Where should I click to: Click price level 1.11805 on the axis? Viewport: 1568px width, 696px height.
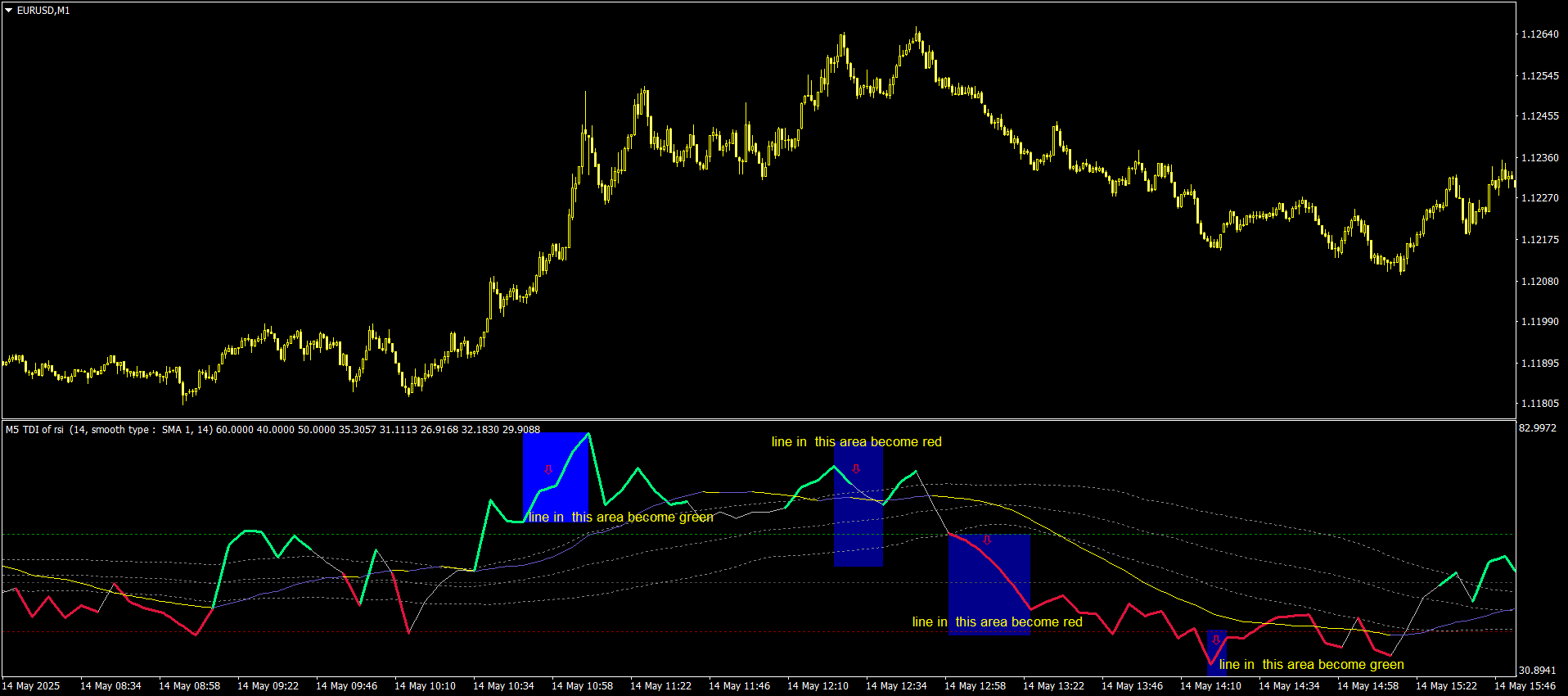click(x=1539, y=404)
